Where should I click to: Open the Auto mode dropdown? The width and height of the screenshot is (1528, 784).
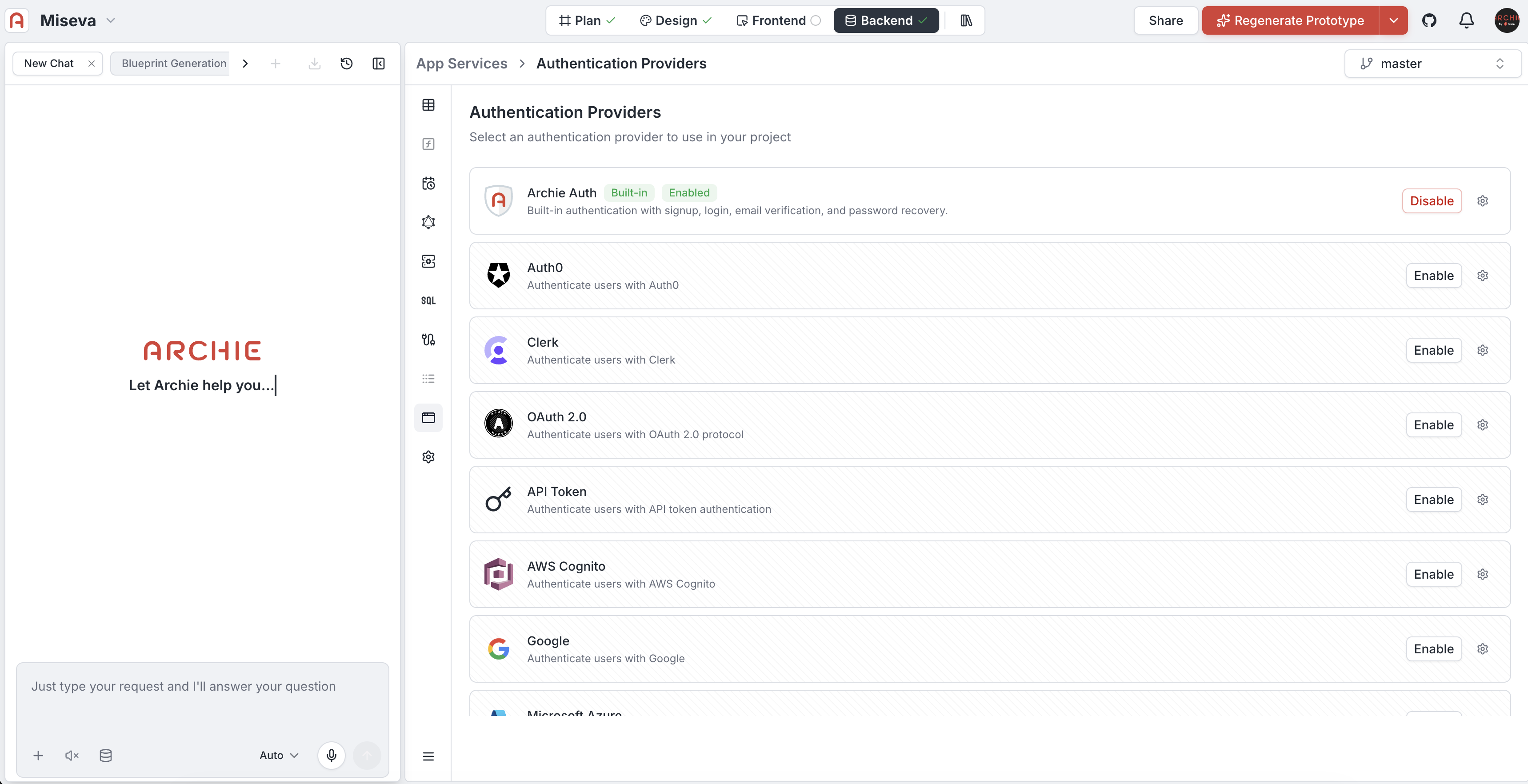[279, 756]
